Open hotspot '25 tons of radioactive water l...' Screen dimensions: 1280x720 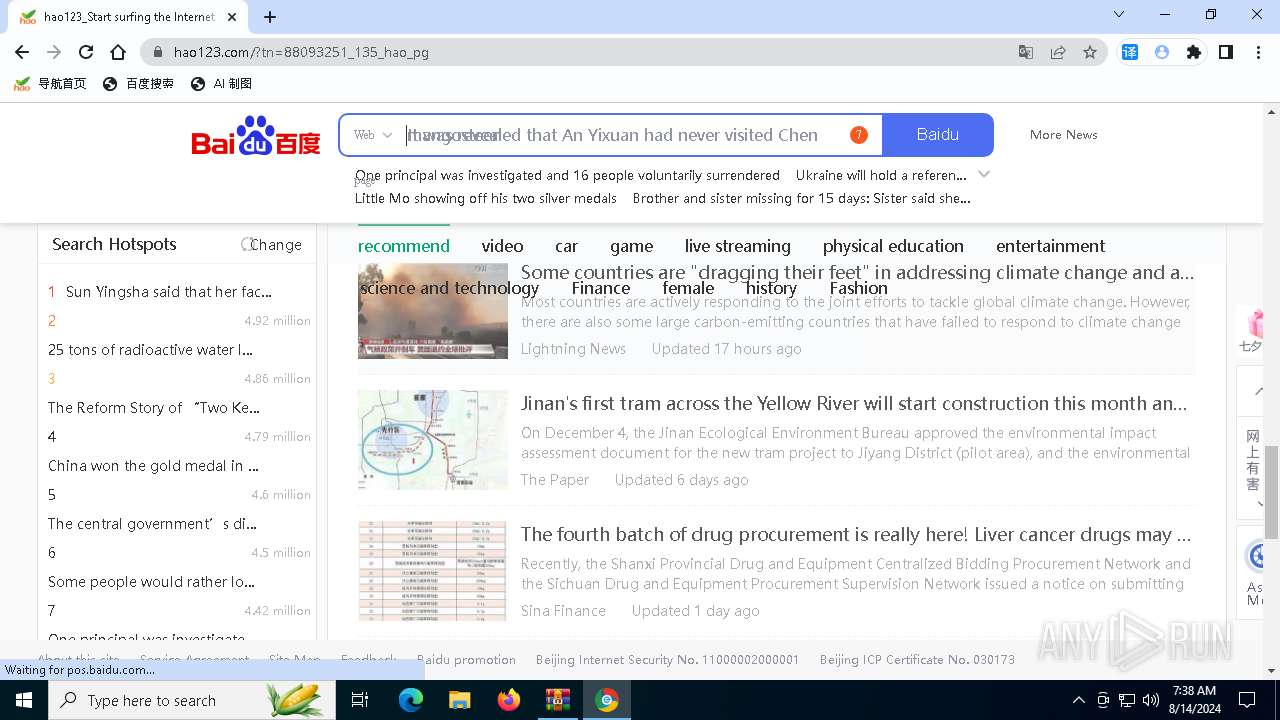150,350
